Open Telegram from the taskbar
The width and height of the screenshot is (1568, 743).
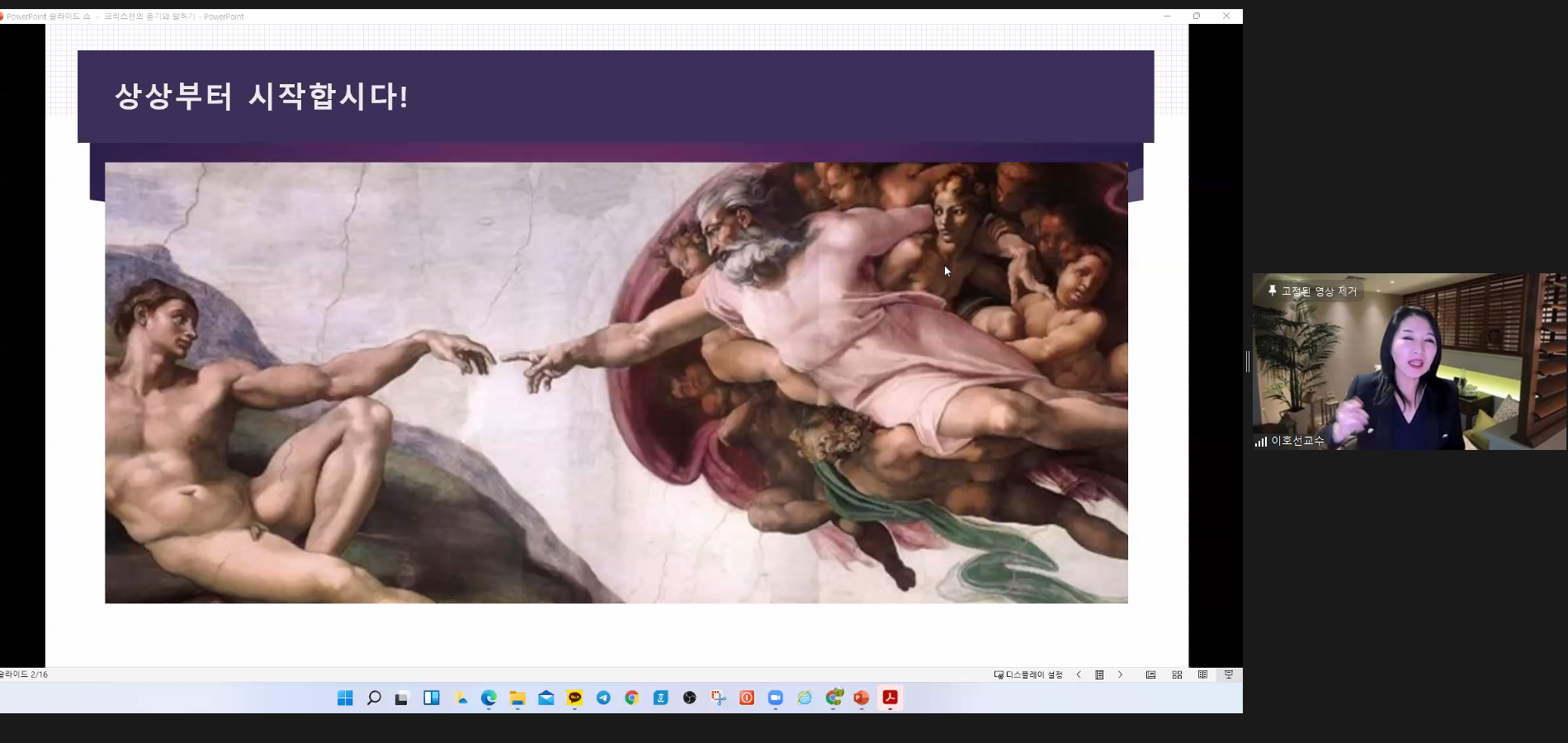(603, 698)
